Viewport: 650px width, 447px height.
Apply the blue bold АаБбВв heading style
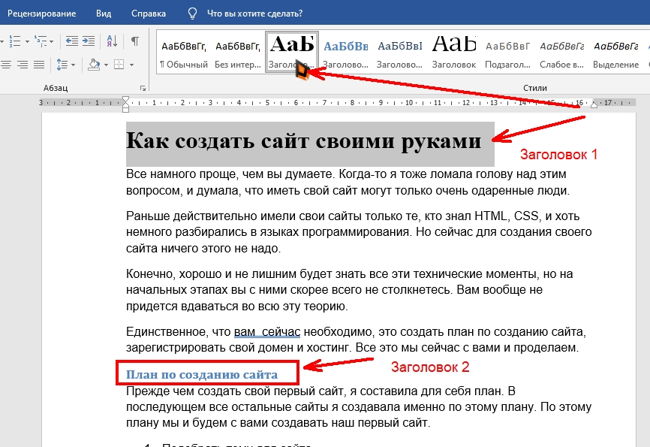[346, 53]
